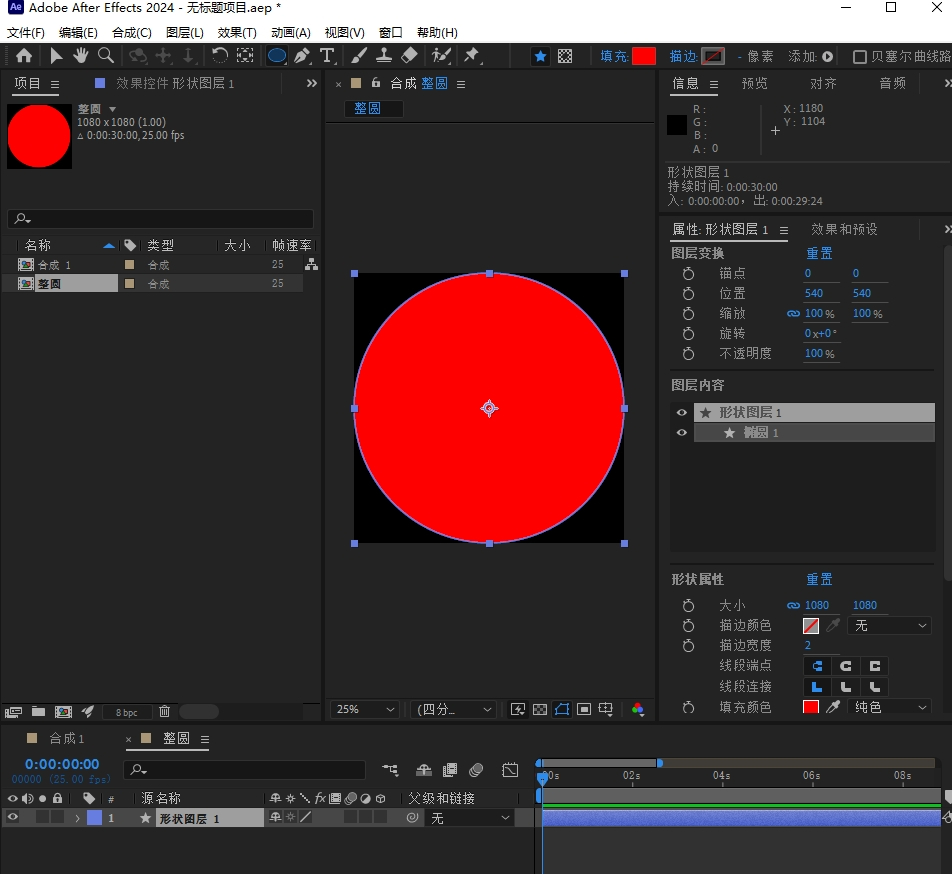Click 重置 for 图层变换
Image resolution: width=952 pixels, height=874 pixels.
click(x=819, y=253)
